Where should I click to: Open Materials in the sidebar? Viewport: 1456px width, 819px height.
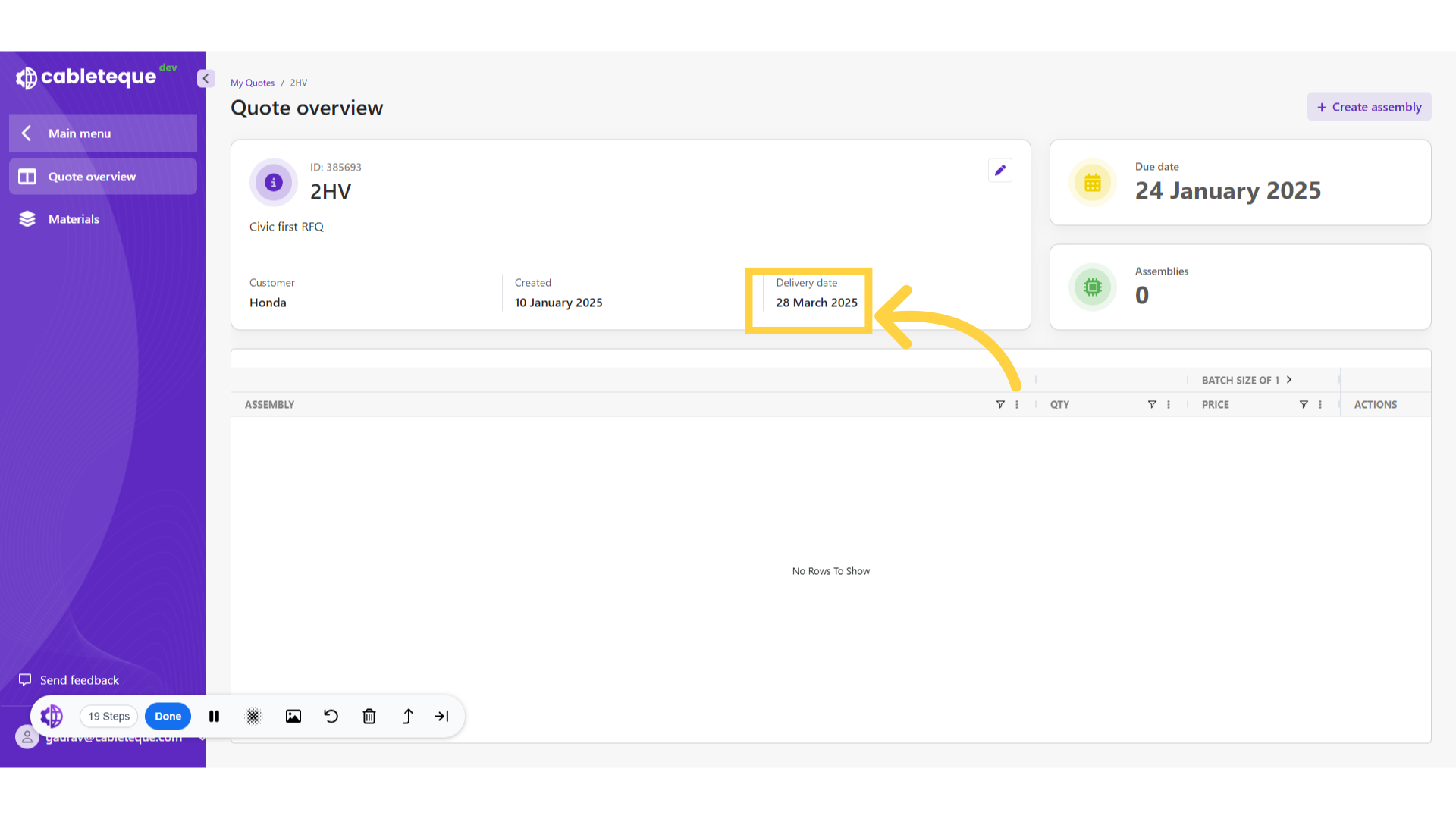coord(74,219)
